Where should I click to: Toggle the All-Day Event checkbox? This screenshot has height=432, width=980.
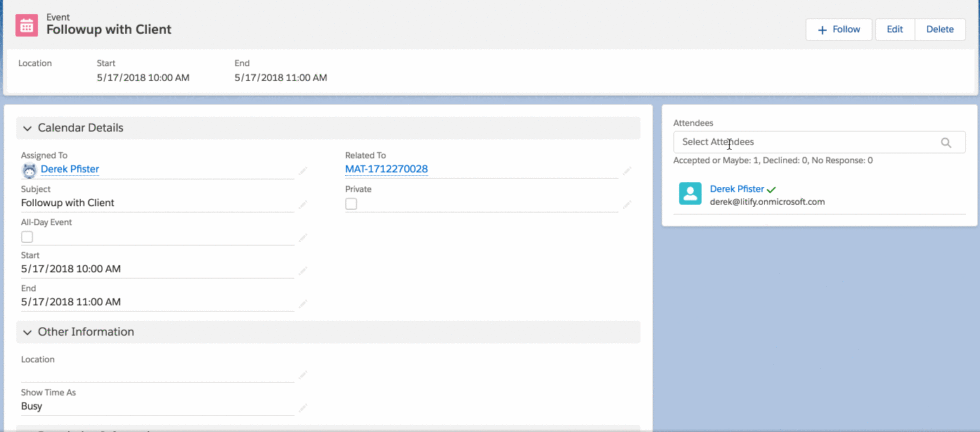click(x=27, y=237)
